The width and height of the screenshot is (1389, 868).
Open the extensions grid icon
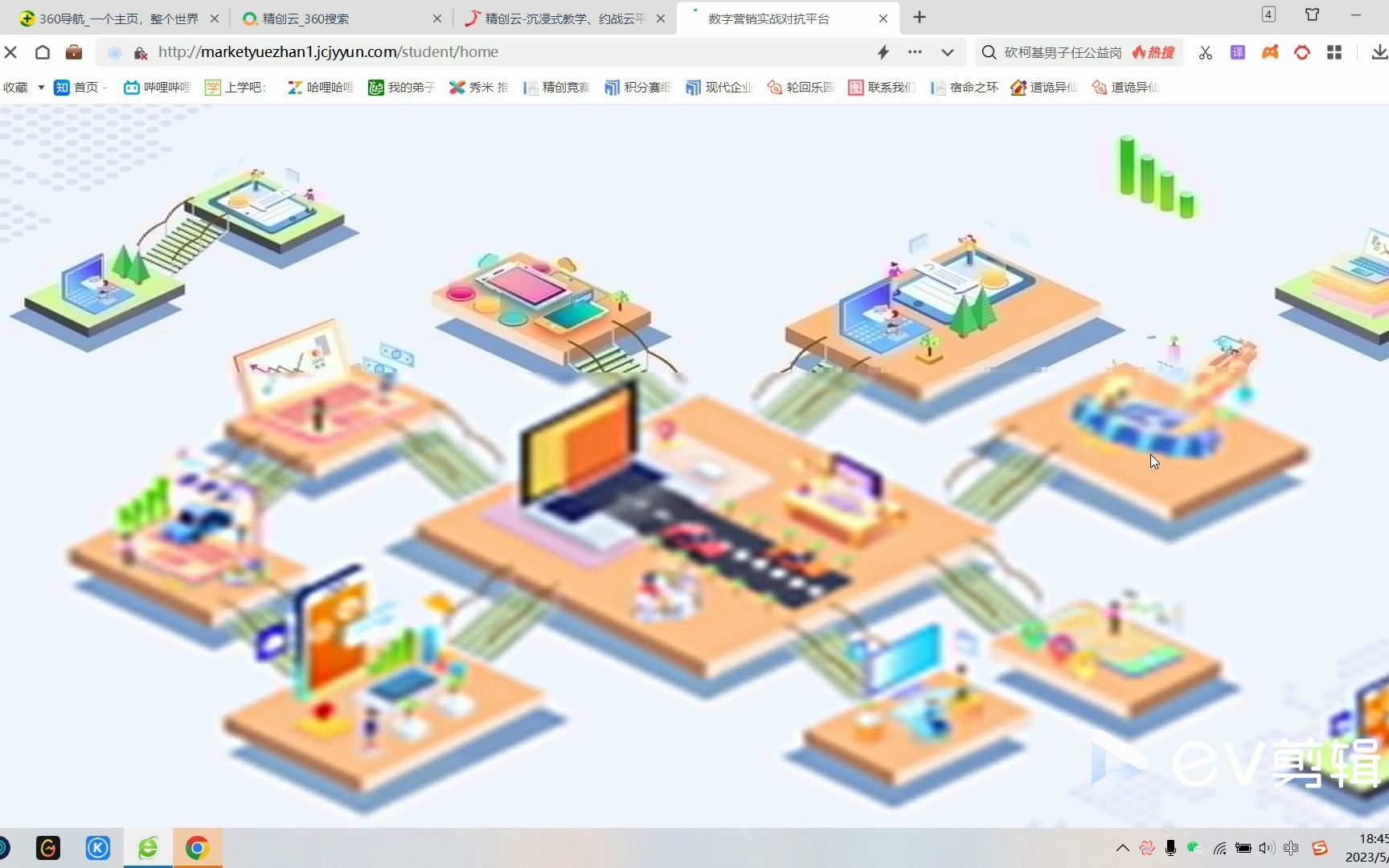[x=1334, y=52]
